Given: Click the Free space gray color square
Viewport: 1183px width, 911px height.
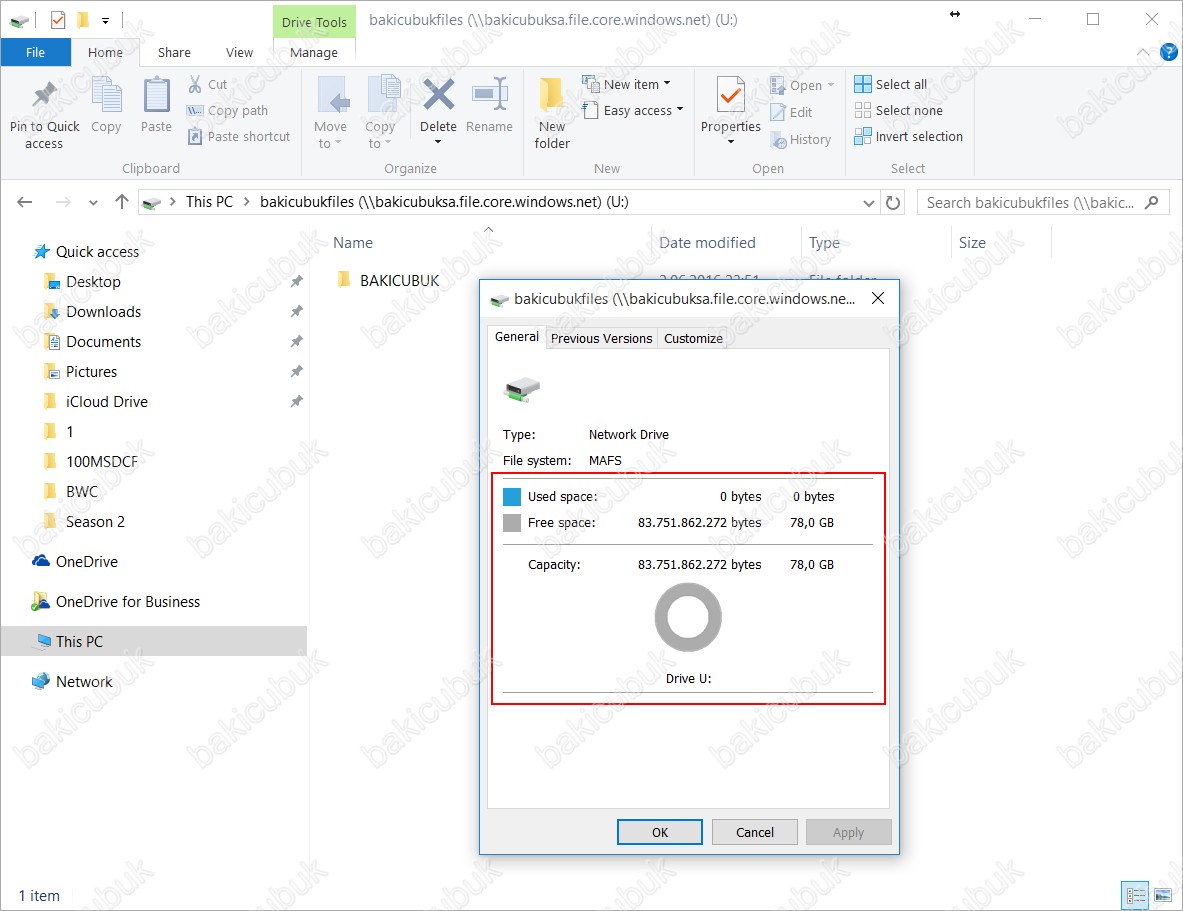Looking at the screenshot, I should point(512,522).
